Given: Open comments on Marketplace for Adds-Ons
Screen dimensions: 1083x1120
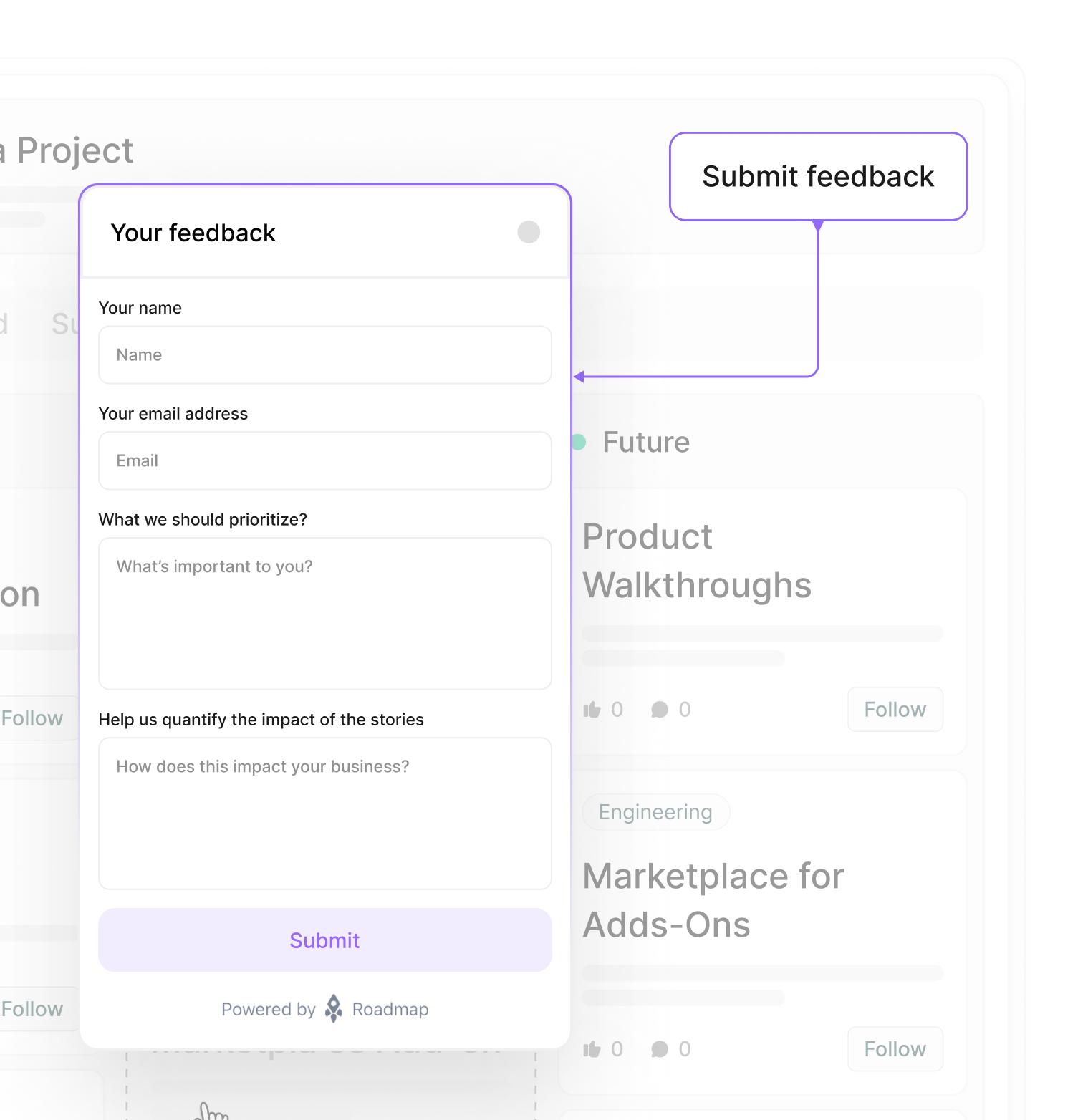Looking at the screenshot, I should click(660, 1048).
